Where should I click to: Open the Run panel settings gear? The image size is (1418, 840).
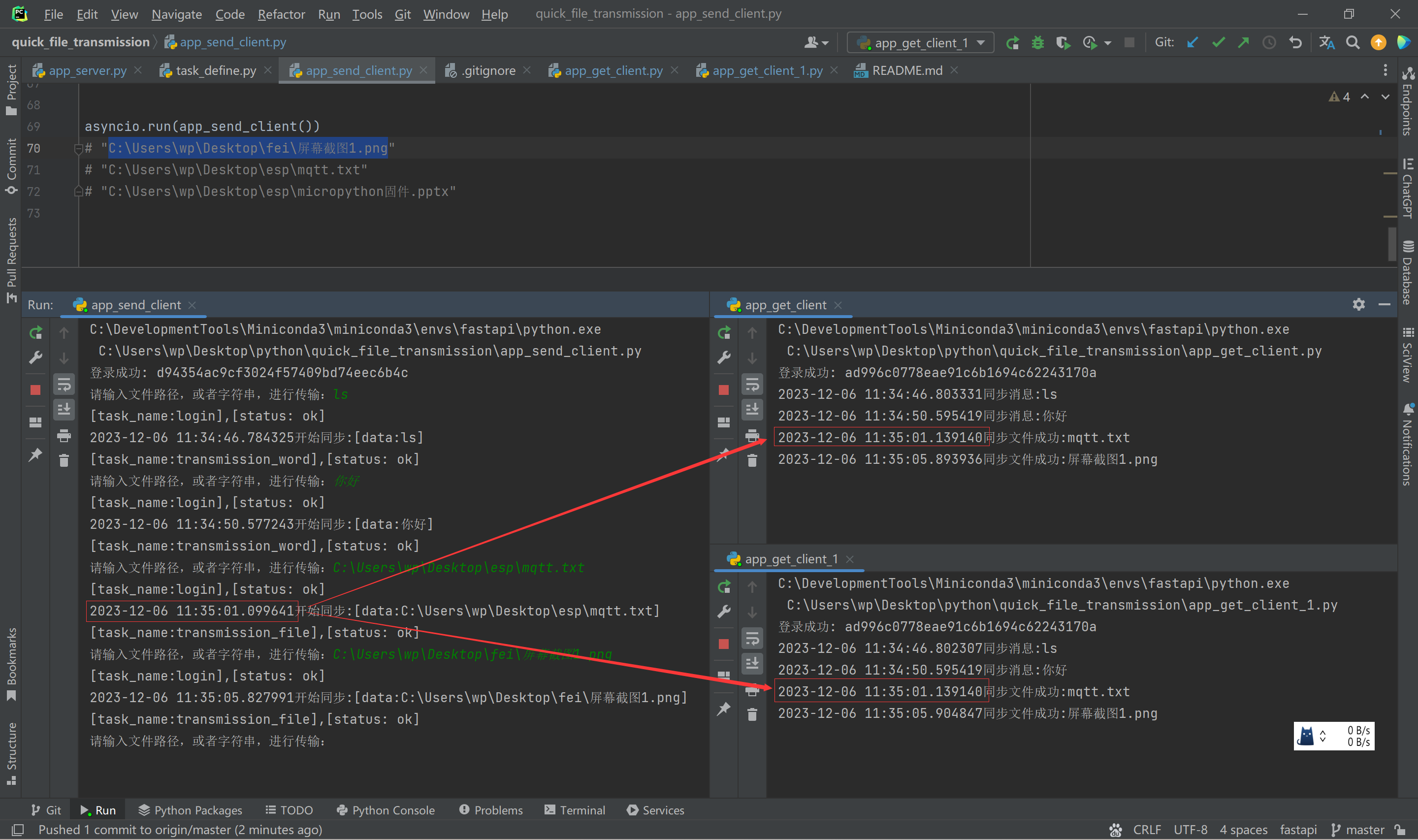tap(1358, 304)
